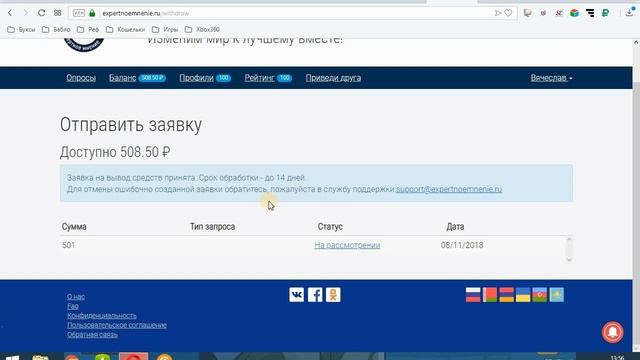Click the red notification bell button
Screen dimensions: 640x360
[613, 332]
